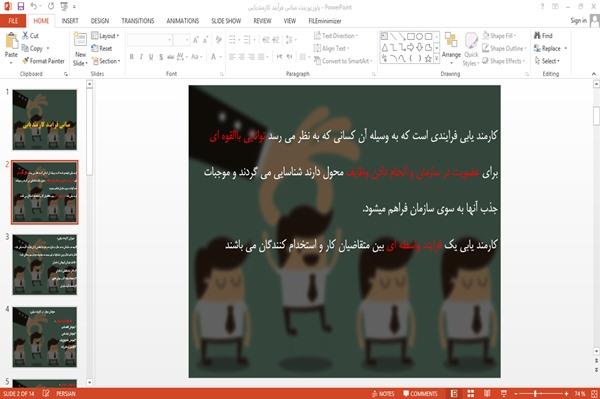Decrease font size with the small A icon

point(206,40)
